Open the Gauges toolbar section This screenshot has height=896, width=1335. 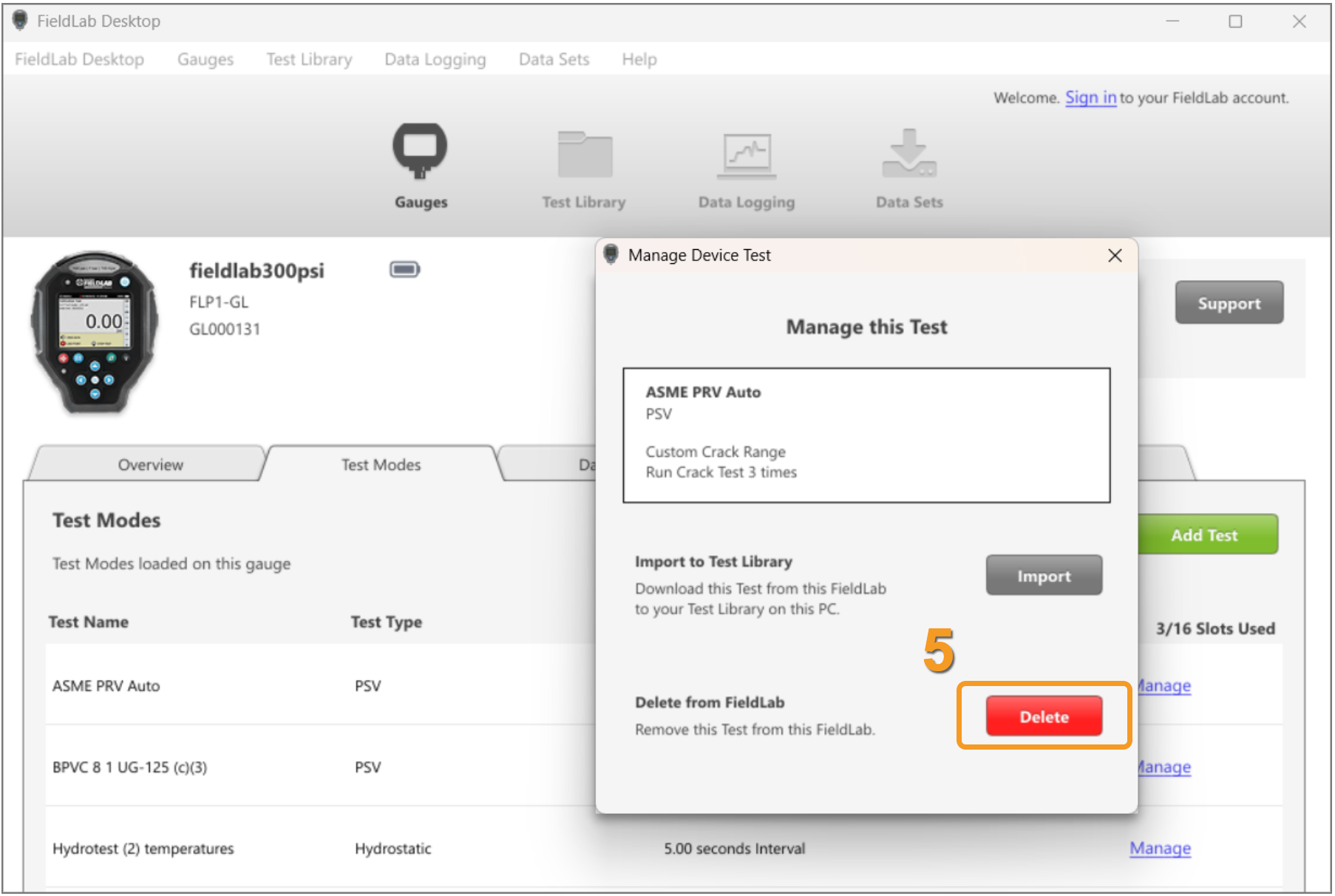(420, 166)
